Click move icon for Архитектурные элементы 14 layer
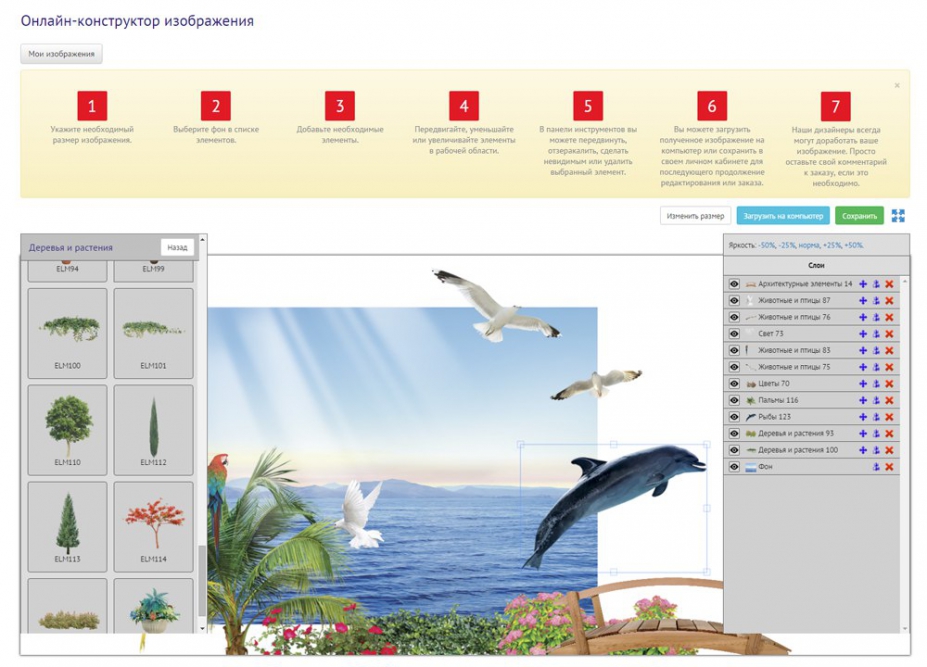Image resolution: width=927 pixels, height=667 pixels. (863, 284)
